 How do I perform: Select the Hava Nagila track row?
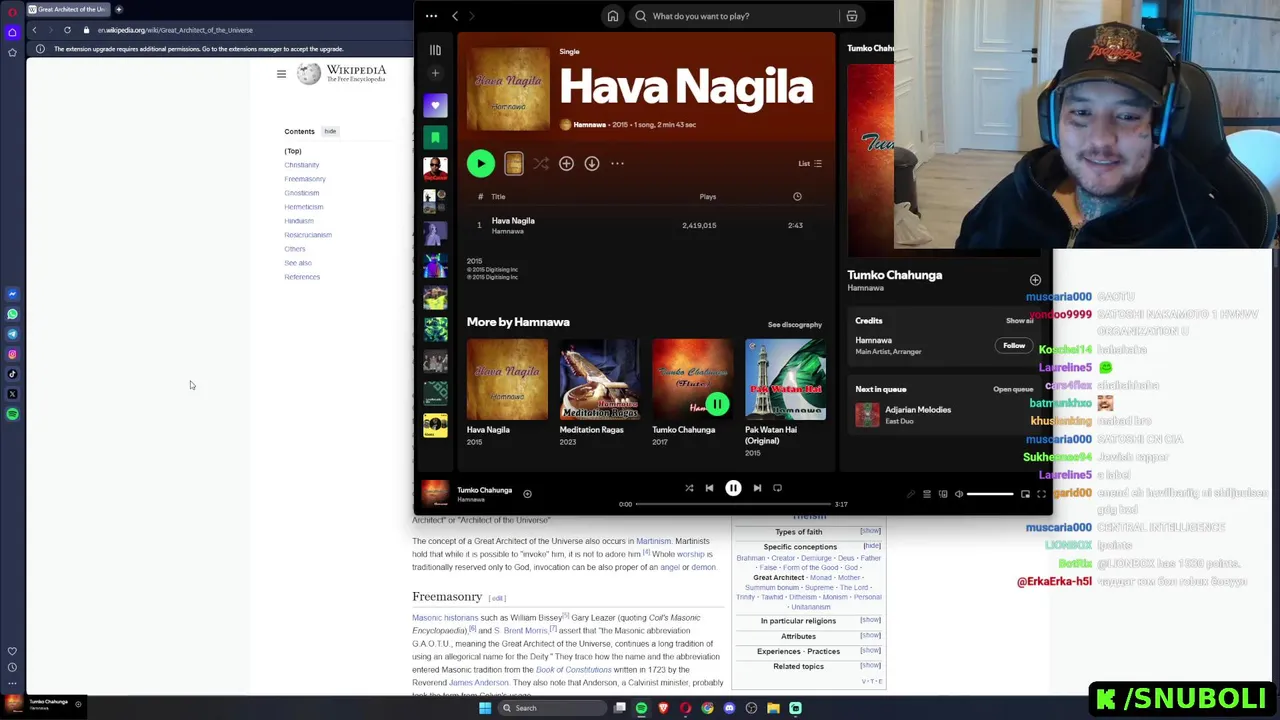coord(646,226)
